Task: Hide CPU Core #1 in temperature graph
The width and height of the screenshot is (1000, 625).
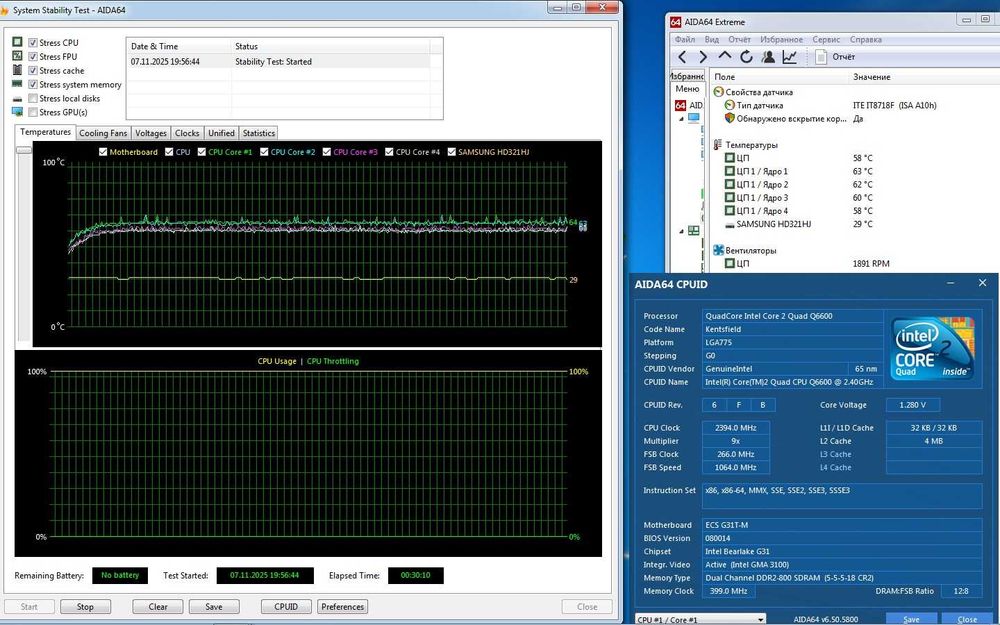Action: tap(202, 152)
